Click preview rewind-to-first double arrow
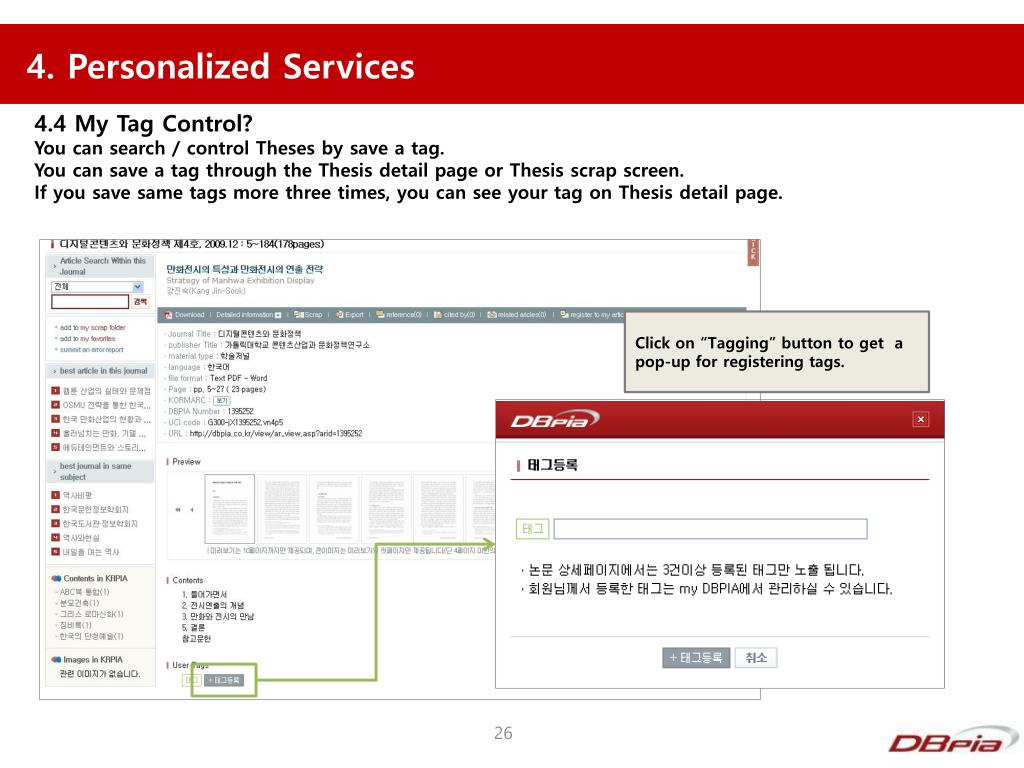 [x=178, y=509]
